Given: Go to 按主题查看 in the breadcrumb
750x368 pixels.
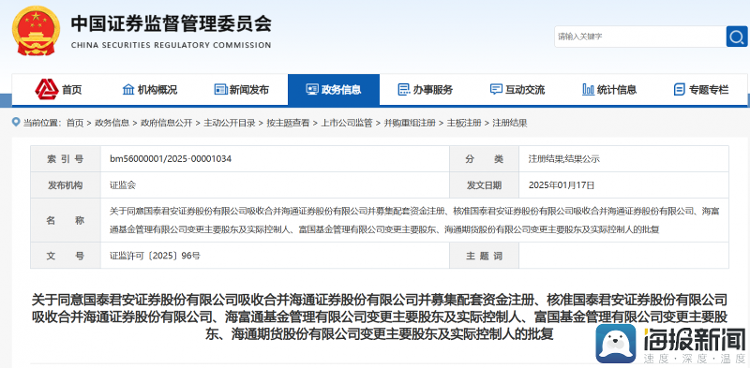Looking at the screenshot, I should pos(288,123).
